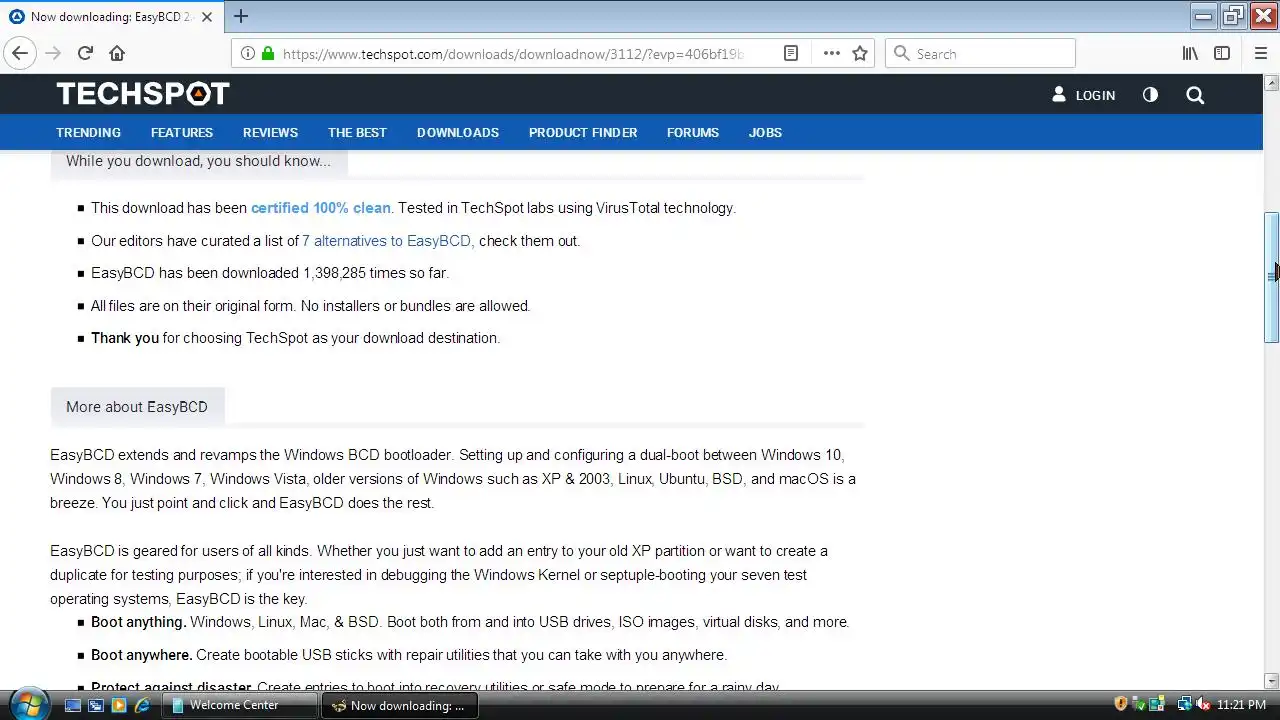Show site information icon in address bar
Screen dimensions: 1280x720
(248, 54)
